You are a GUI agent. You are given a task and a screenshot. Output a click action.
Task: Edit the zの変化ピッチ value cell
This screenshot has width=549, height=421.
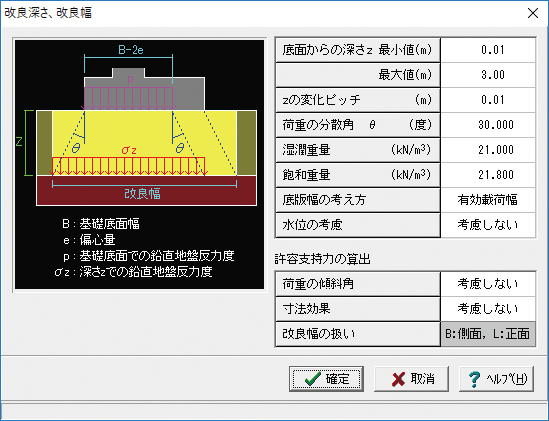[x=488, y=100]
